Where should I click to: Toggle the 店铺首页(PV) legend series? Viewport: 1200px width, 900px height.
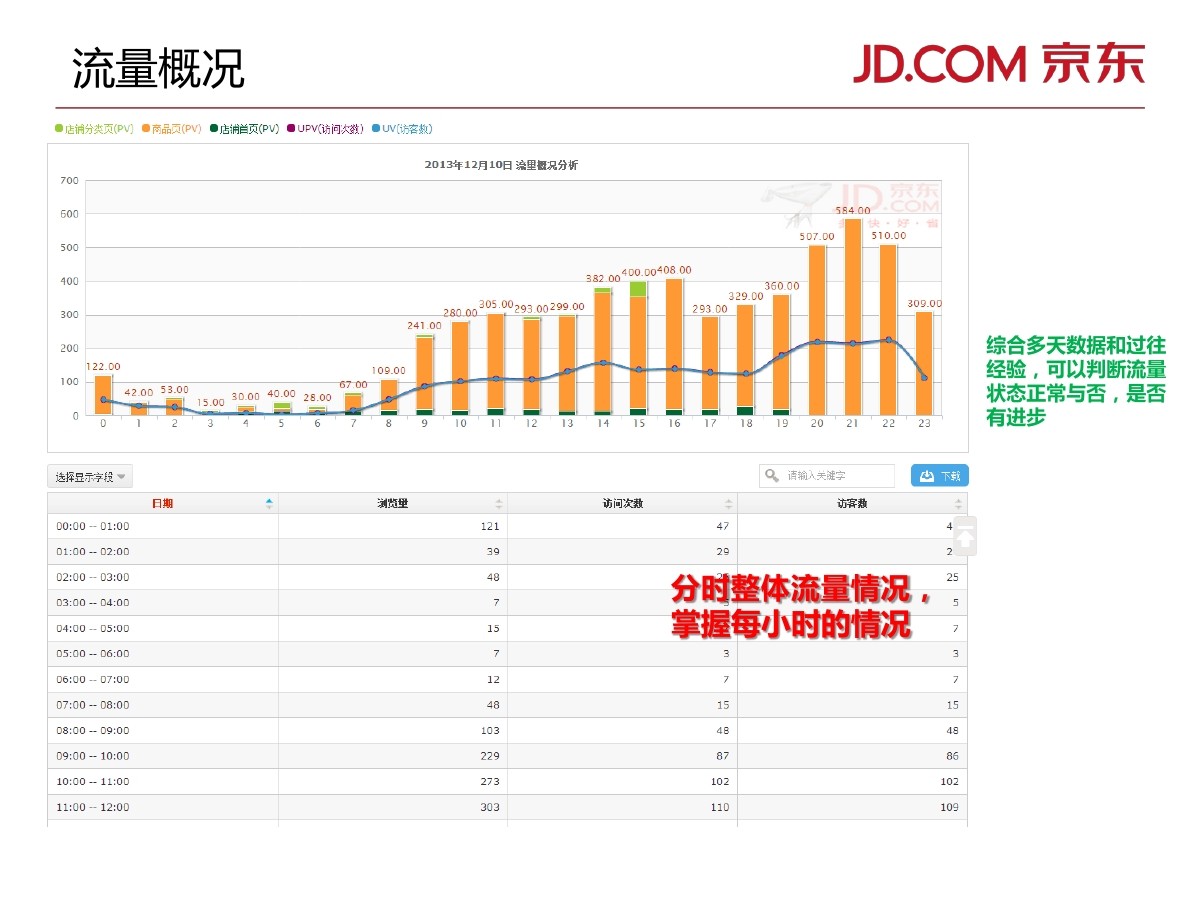tap(244, 129)
